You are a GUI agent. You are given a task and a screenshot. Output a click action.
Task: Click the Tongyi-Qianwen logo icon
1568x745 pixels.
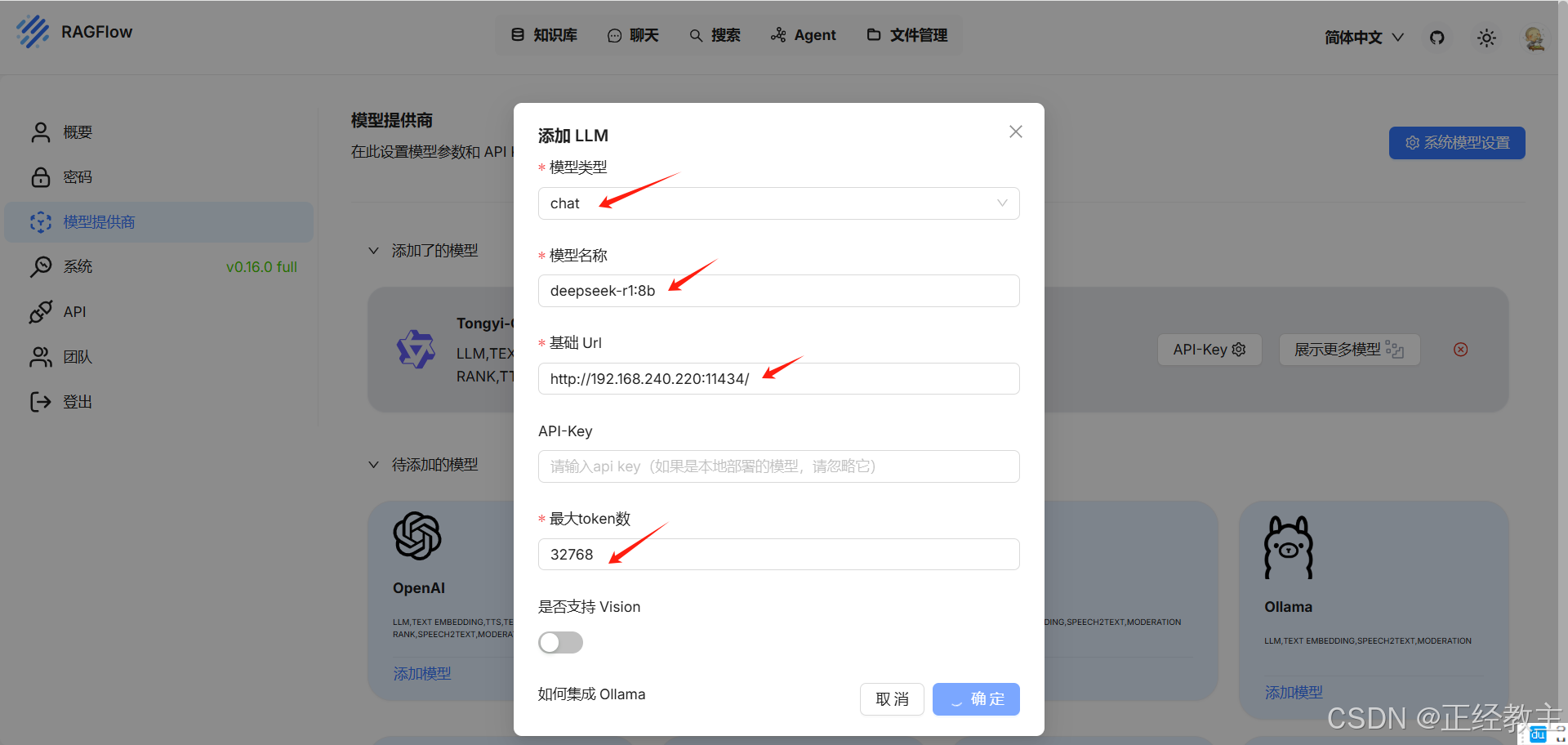(x=416, y=350)
